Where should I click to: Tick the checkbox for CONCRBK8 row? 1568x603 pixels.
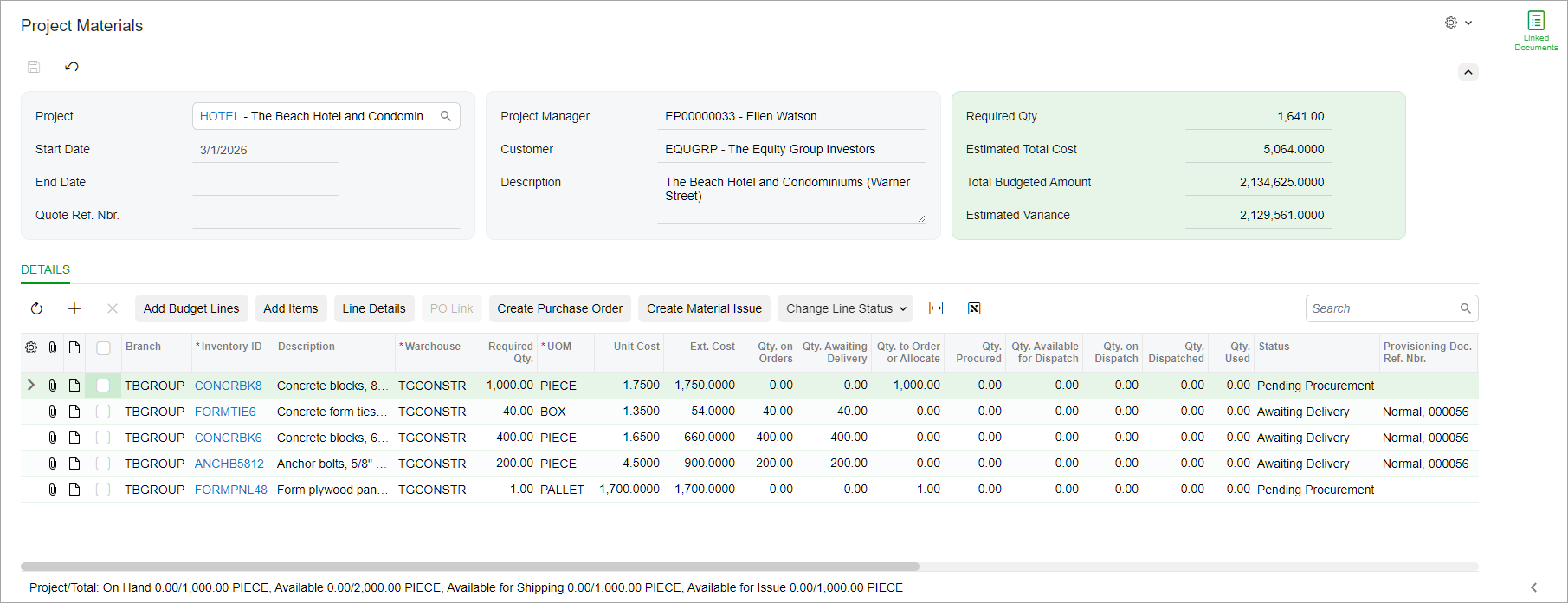(103, 386)
